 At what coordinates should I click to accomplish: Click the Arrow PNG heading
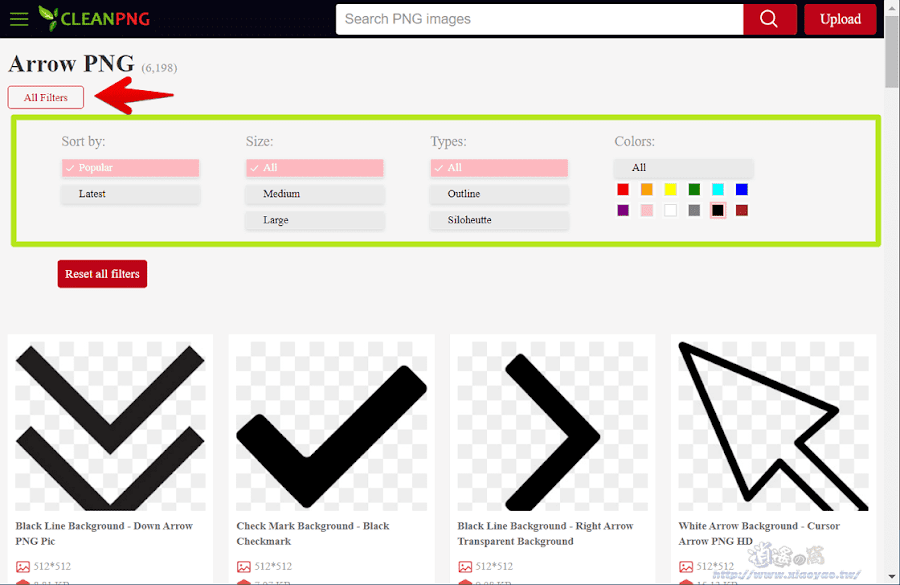(71, 64)
